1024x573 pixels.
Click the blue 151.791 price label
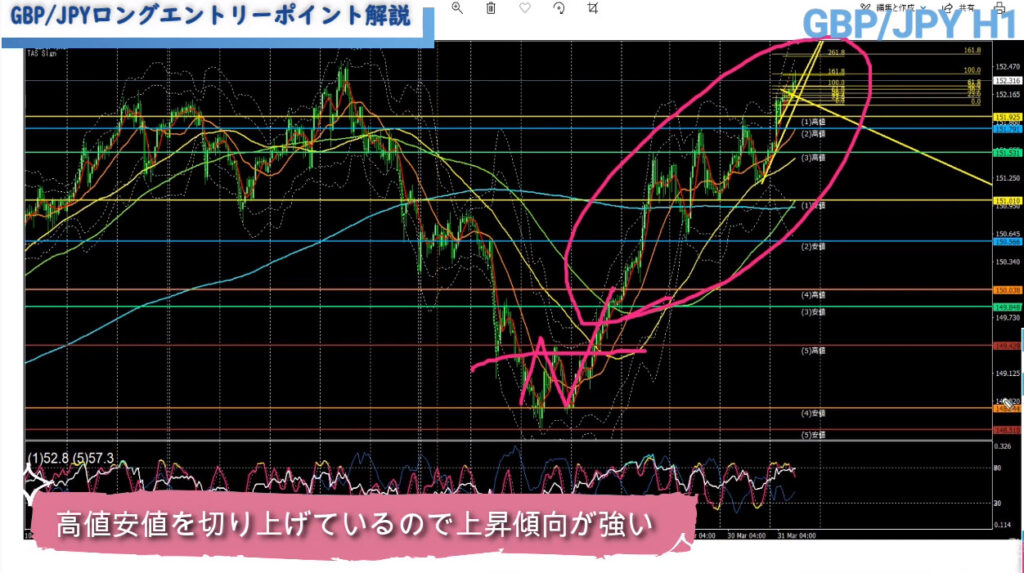tap(1005, 130)
